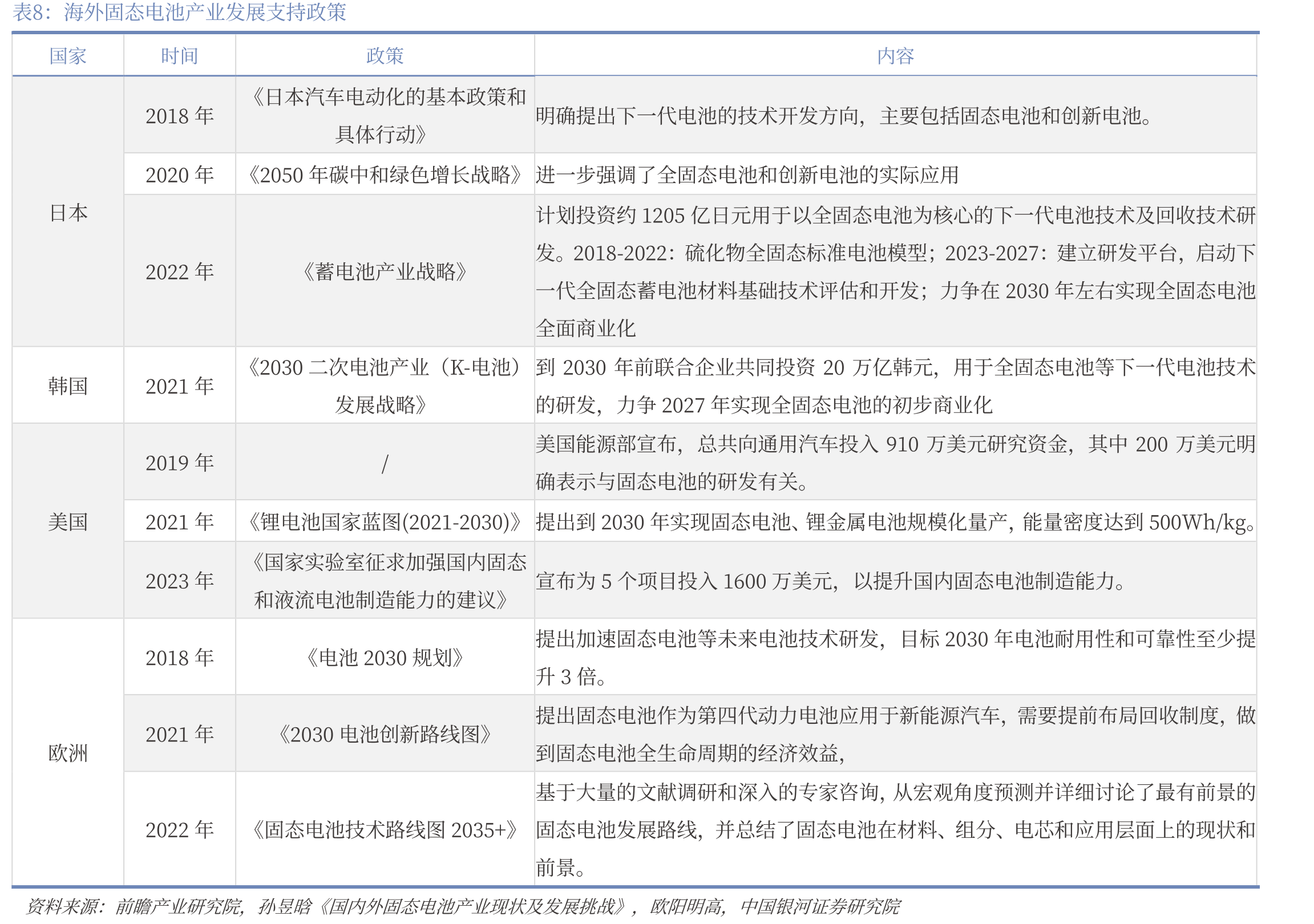Select the 政策 column header
This screenshot has height=924, width=1314.
tap(385, 56)
